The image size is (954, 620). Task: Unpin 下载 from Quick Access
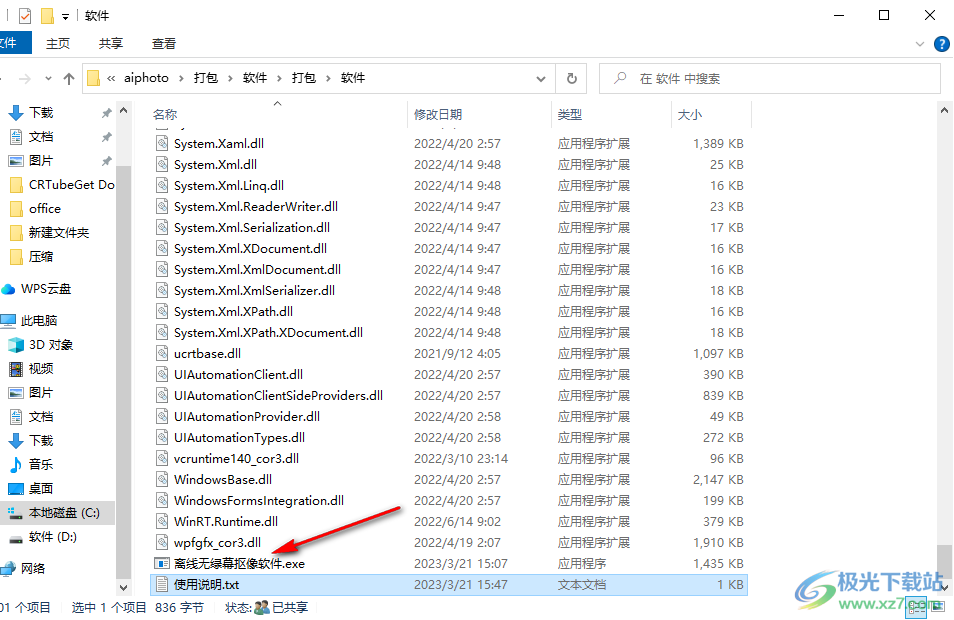click(107, 112)
